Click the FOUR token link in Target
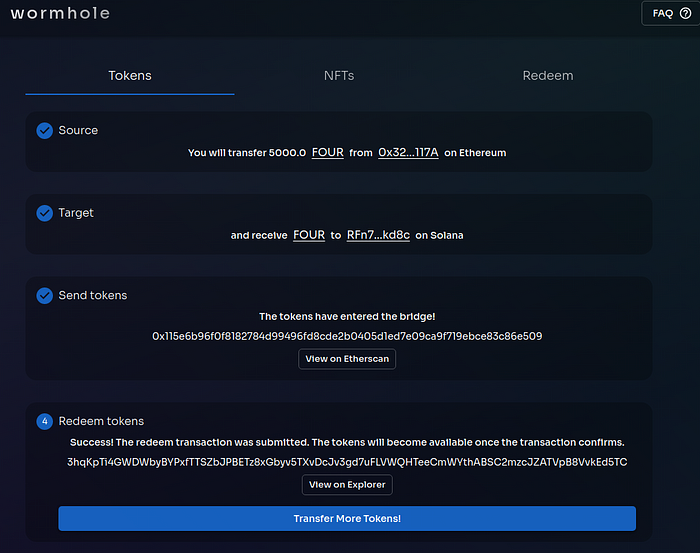The width and height of the screenshot is (700, 553). tap(309, 235)
